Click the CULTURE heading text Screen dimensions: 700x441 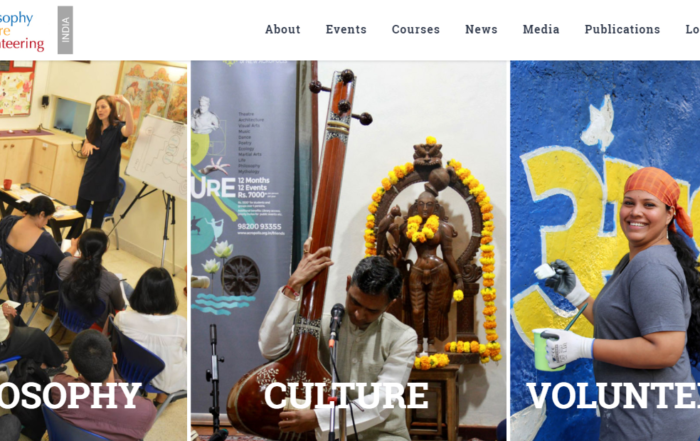(x=346, y=395)
